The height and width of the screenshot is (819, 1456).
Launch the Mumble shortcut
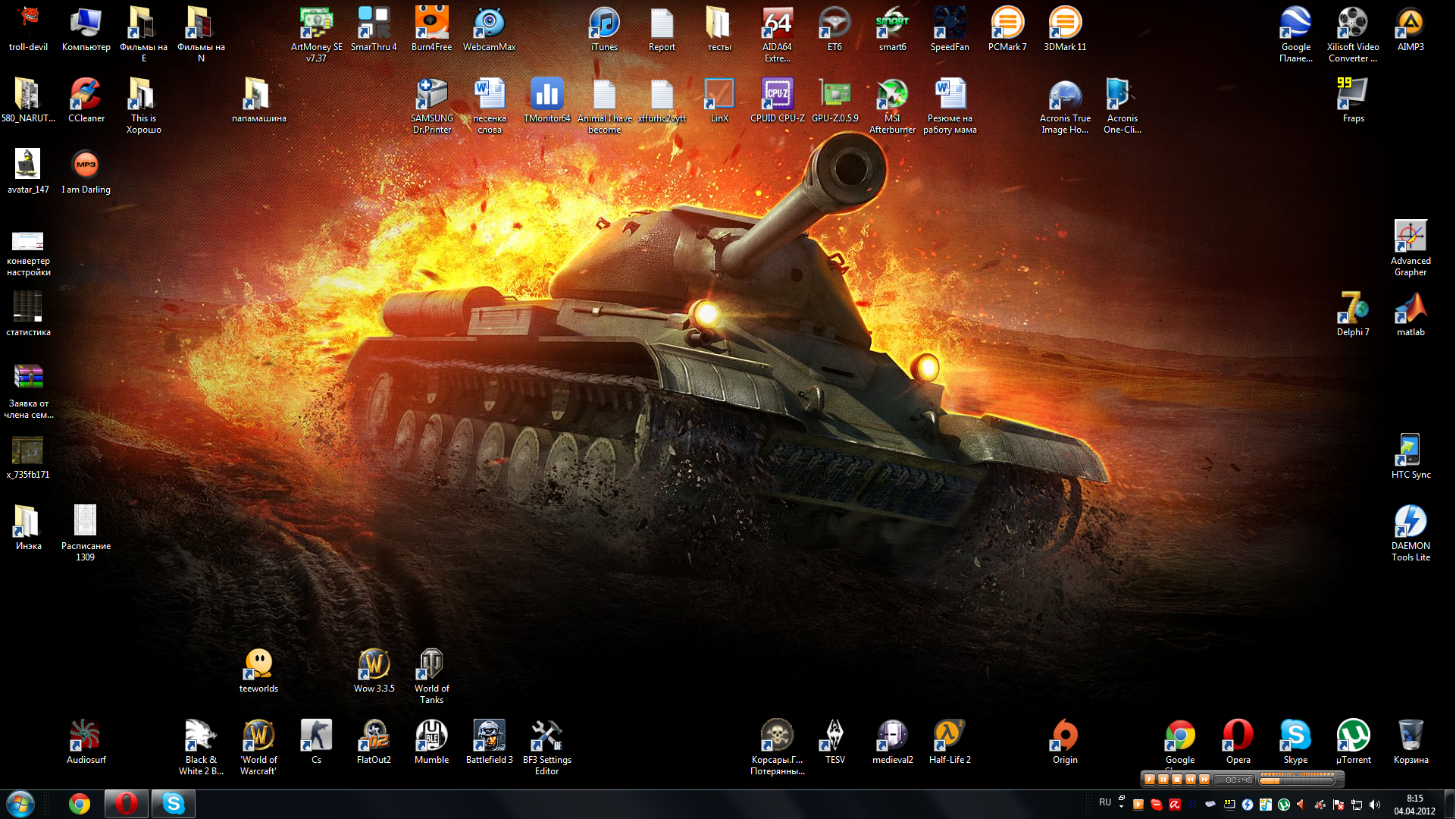point(431,742)
